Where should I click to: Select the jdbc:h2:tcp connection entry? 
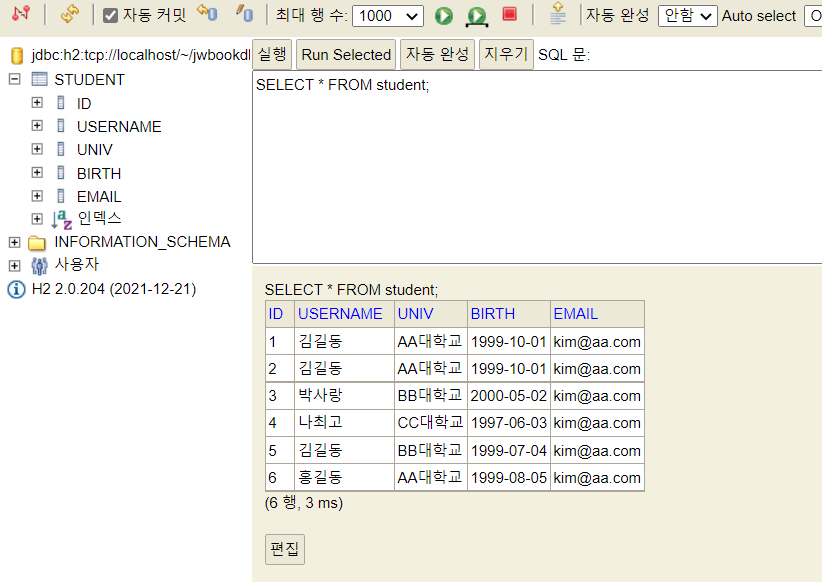coord(141,55)
